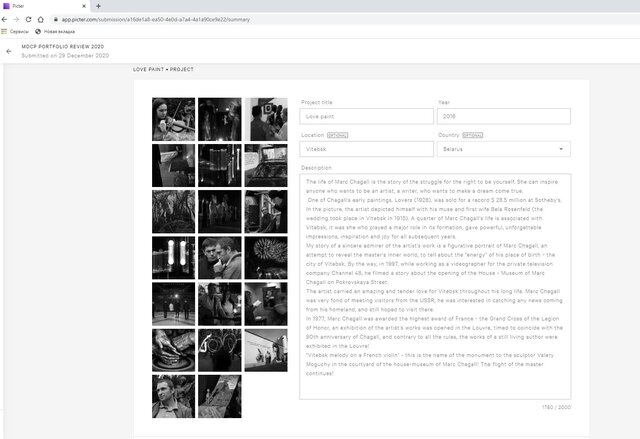The image size is (640, 439).
Task: Open the violinist girl thumbnail
Action: click(173, 119)
